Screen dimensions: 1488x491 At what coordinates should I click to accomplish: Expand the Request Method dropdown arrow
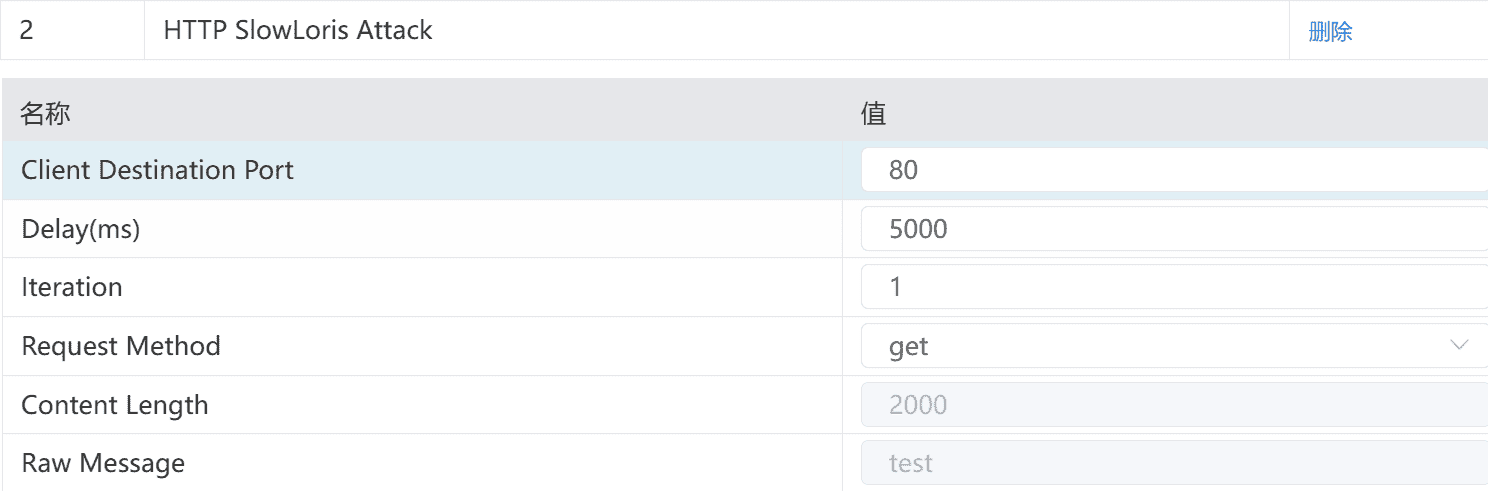(1458, 346)
